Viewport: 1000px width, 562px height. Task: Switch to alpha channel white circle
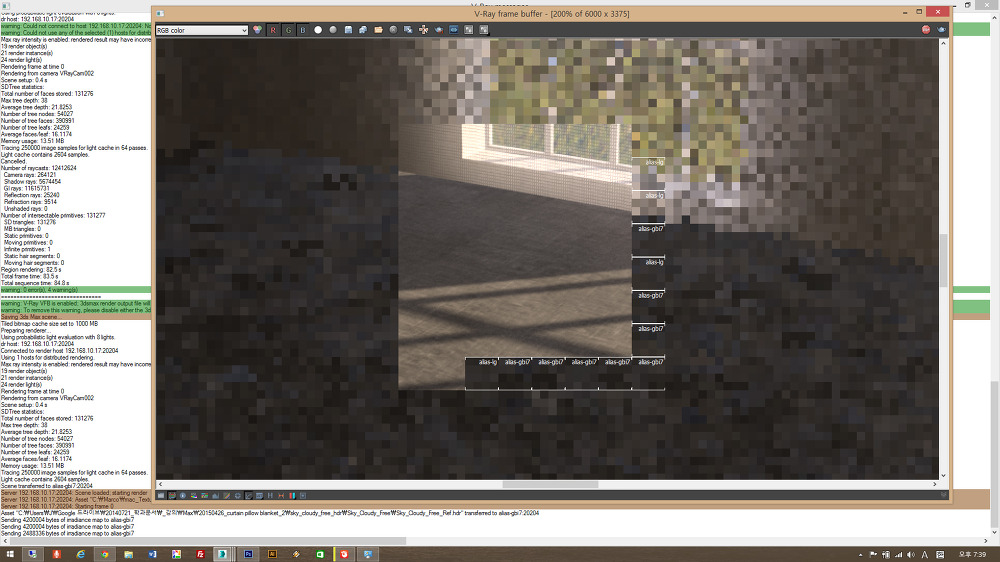coord(318,30)
